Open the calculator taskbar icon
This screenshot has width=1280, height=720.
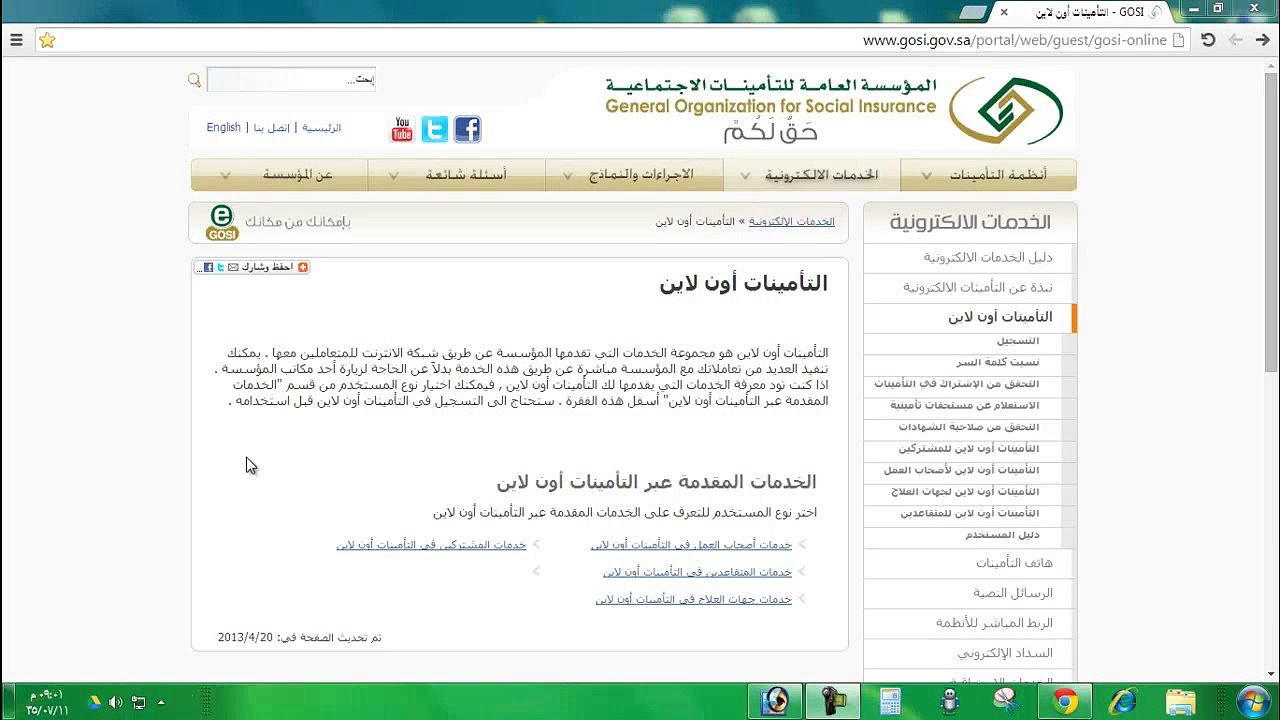890,701
